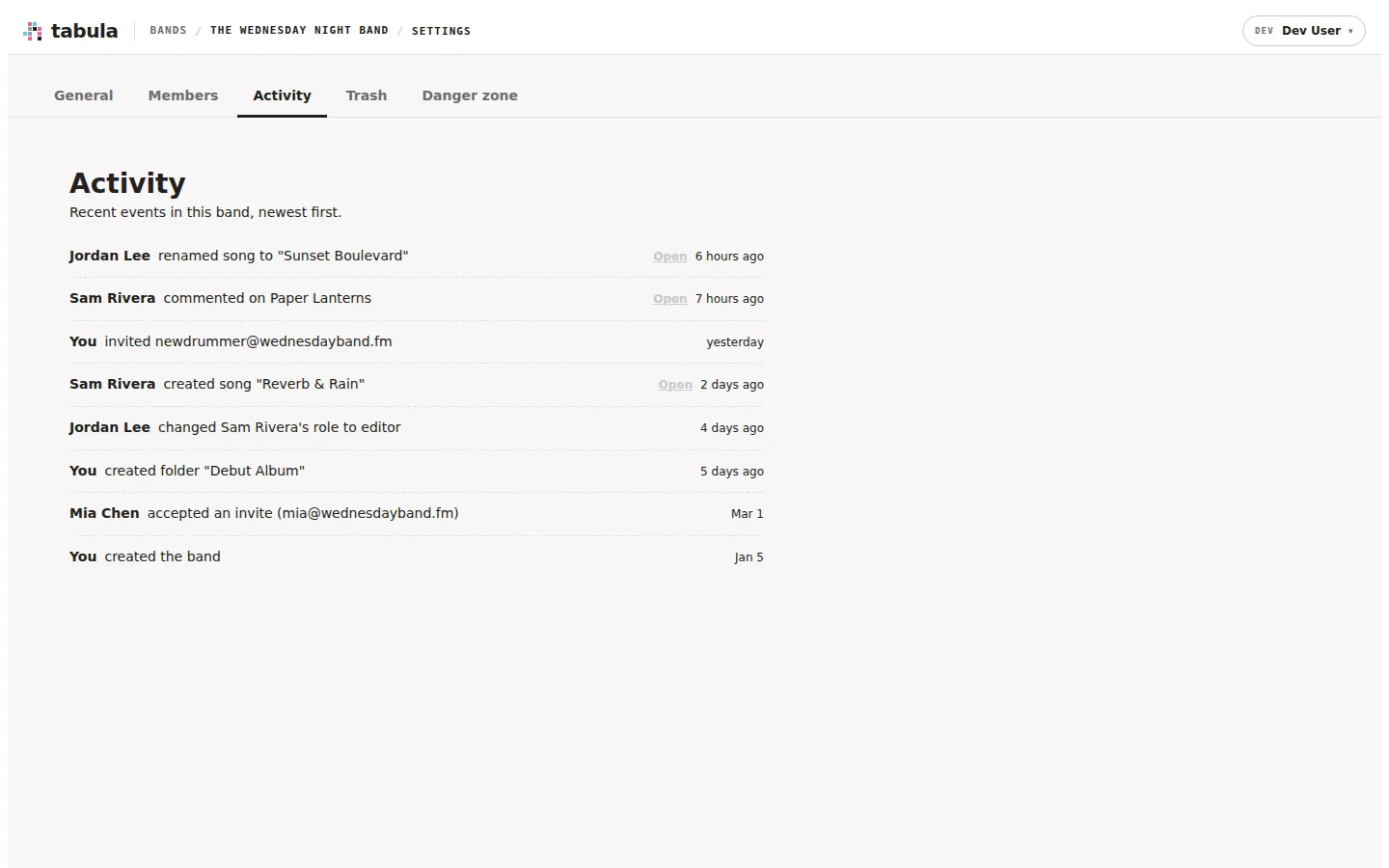Click 'changed Sam Rivera's role to editor' text
This screenshot has width=1389, height=868.
(280, 427)
